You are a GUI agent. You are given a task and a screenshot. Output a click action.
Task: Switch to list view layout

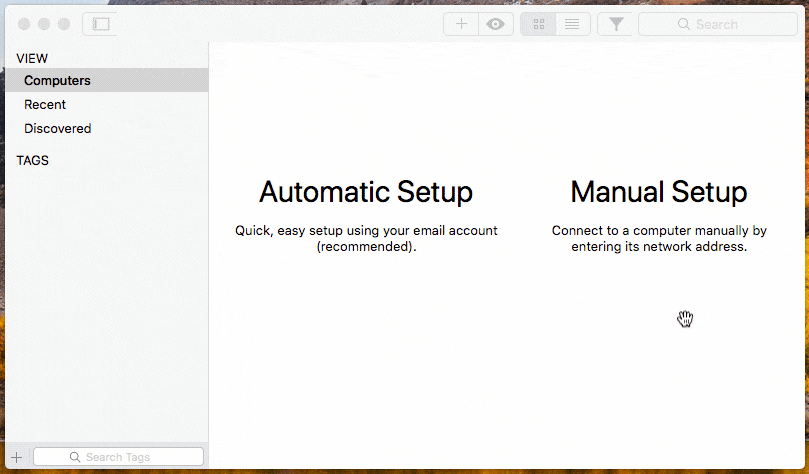tap(572, 24)
